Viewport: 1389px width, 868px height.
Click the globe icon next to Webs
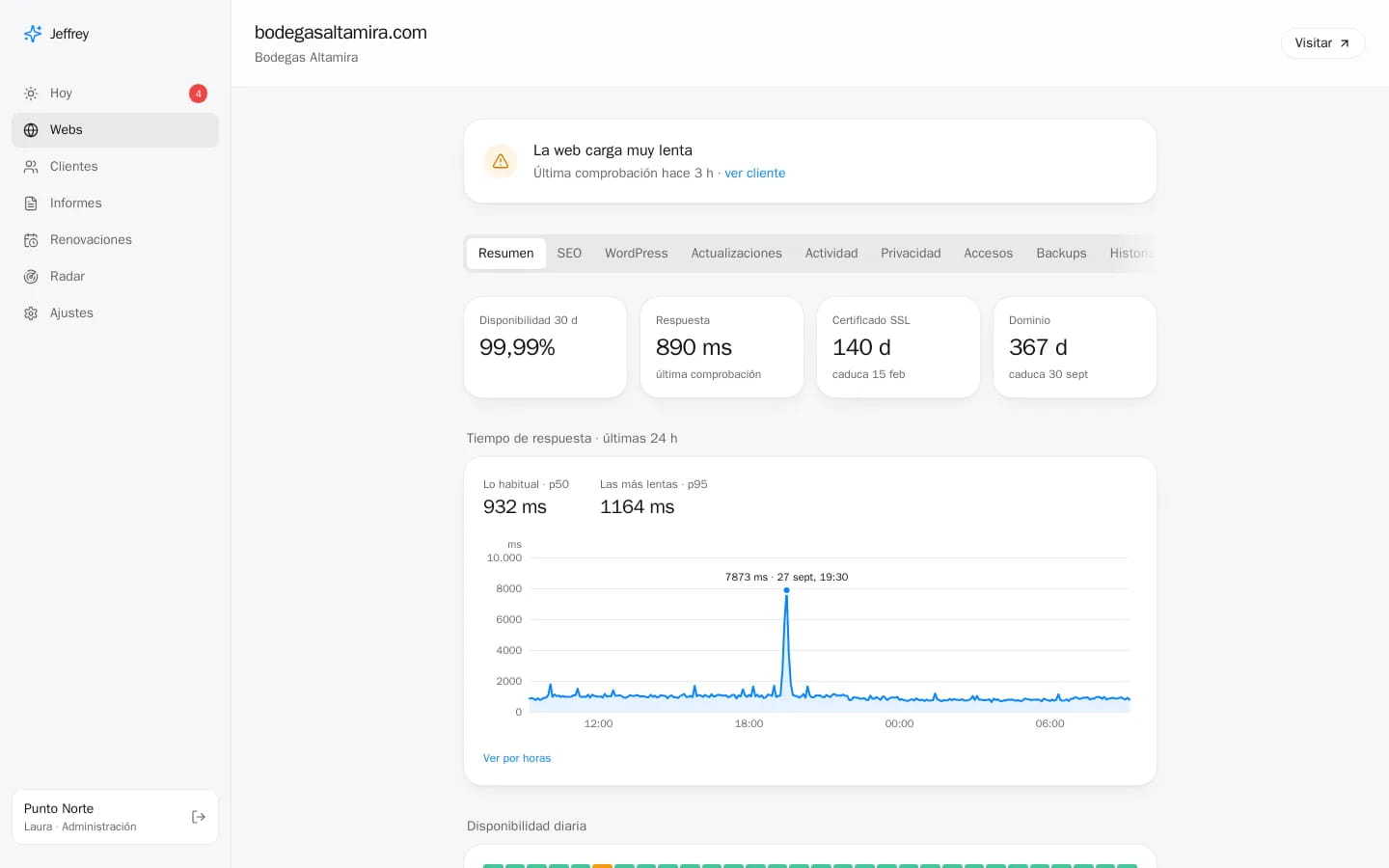click(31, 130)
